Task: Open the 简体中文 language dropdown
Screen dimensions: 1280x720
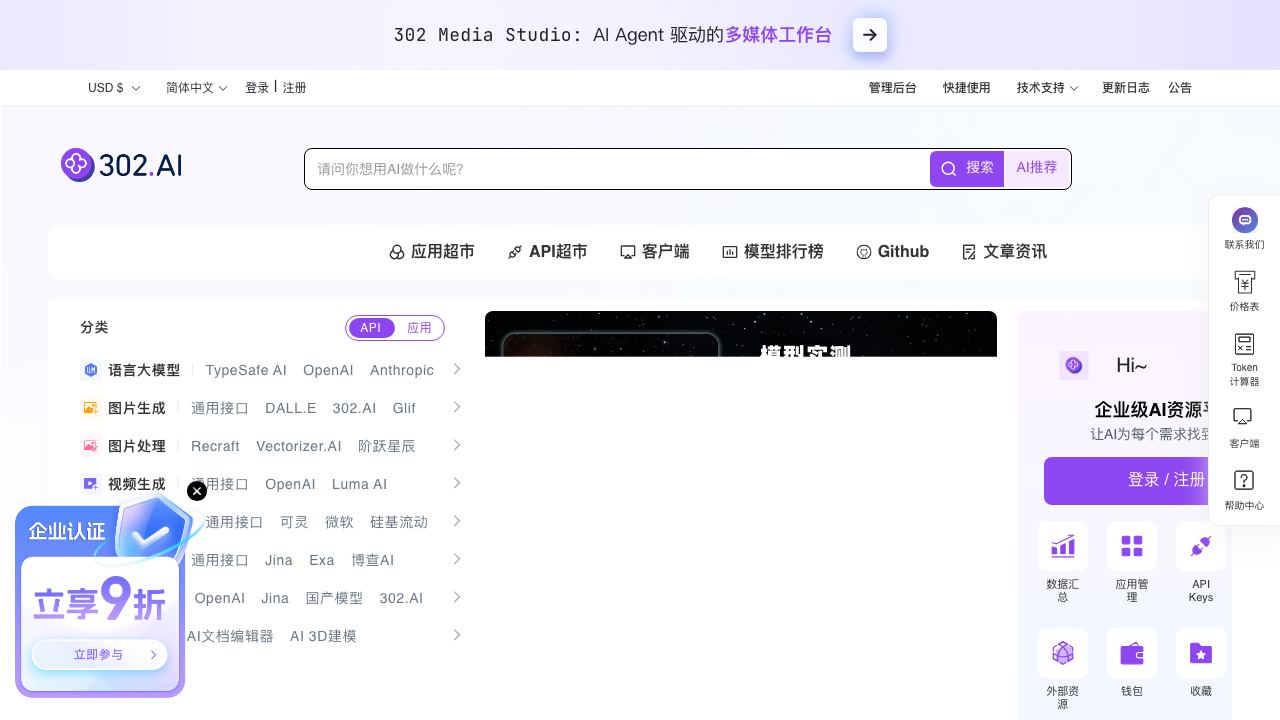Action: pos(197,88)
